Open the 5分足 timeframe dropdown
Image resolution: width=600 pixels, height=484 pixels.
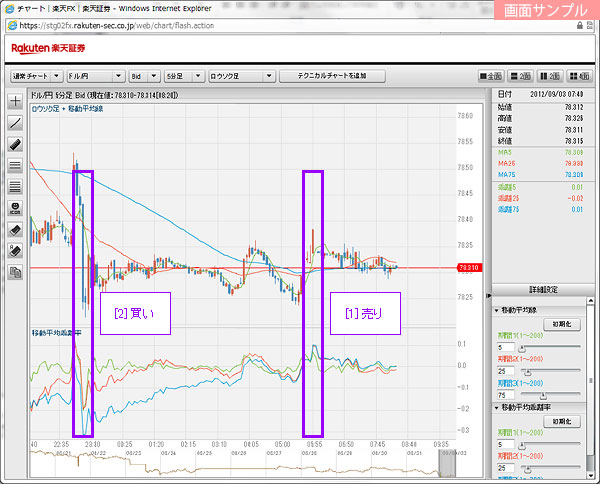click(x=180, y=76)
